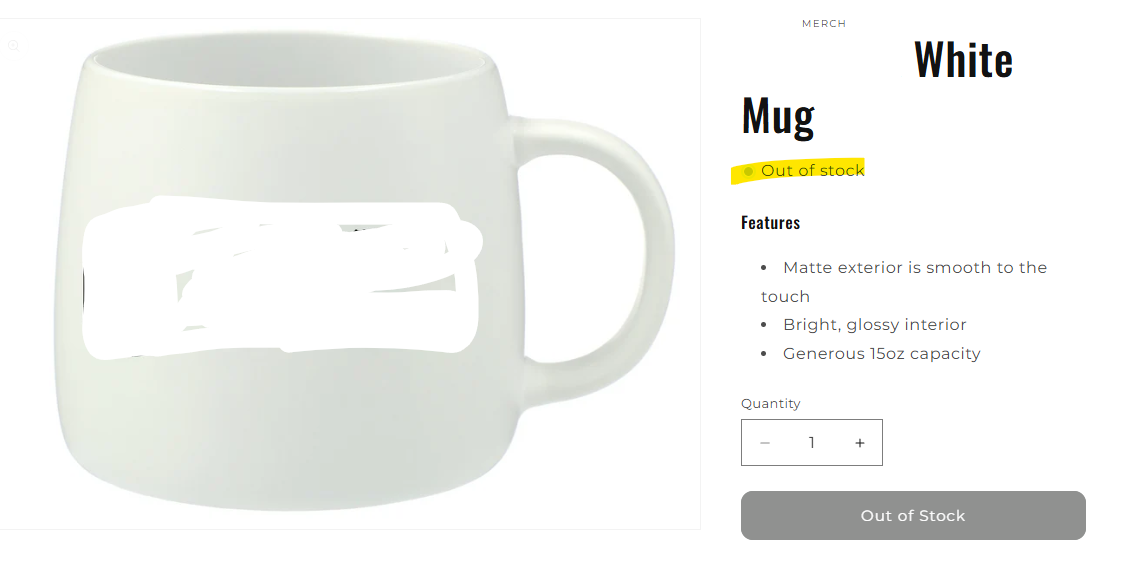Click the word White in the title
This screenshot has height=567, width=1146.
[963, 60]
